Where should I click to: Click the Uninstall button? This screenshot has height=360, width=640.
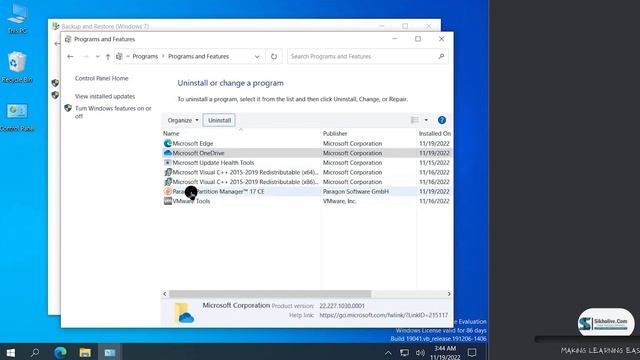click(219, 120)
